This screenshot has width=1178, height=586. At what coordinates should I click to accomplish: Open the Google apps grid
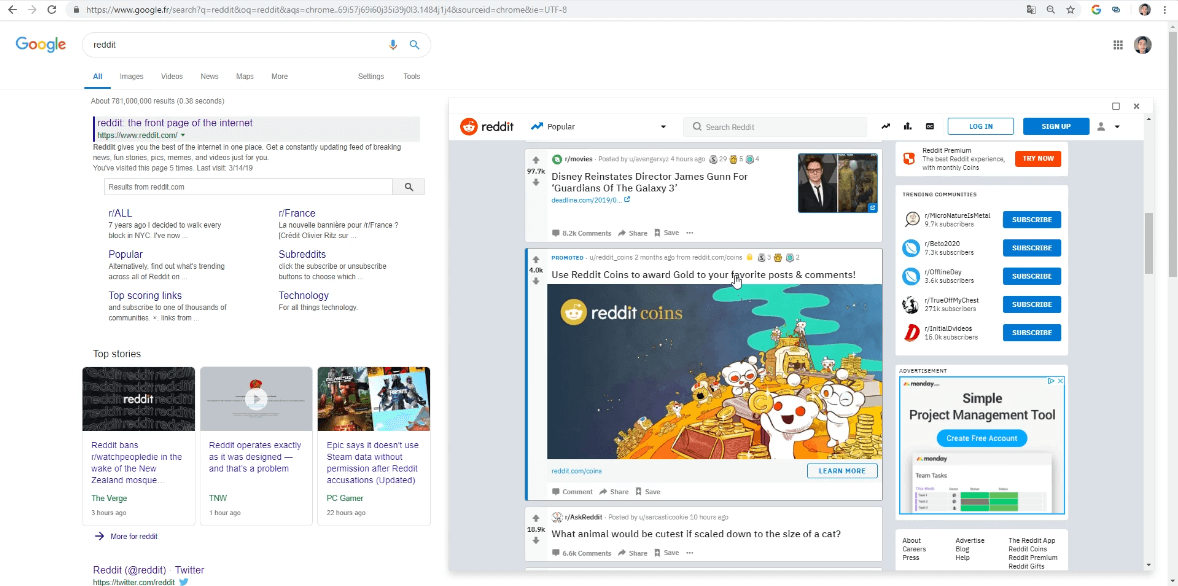(x=1118, y=45)
